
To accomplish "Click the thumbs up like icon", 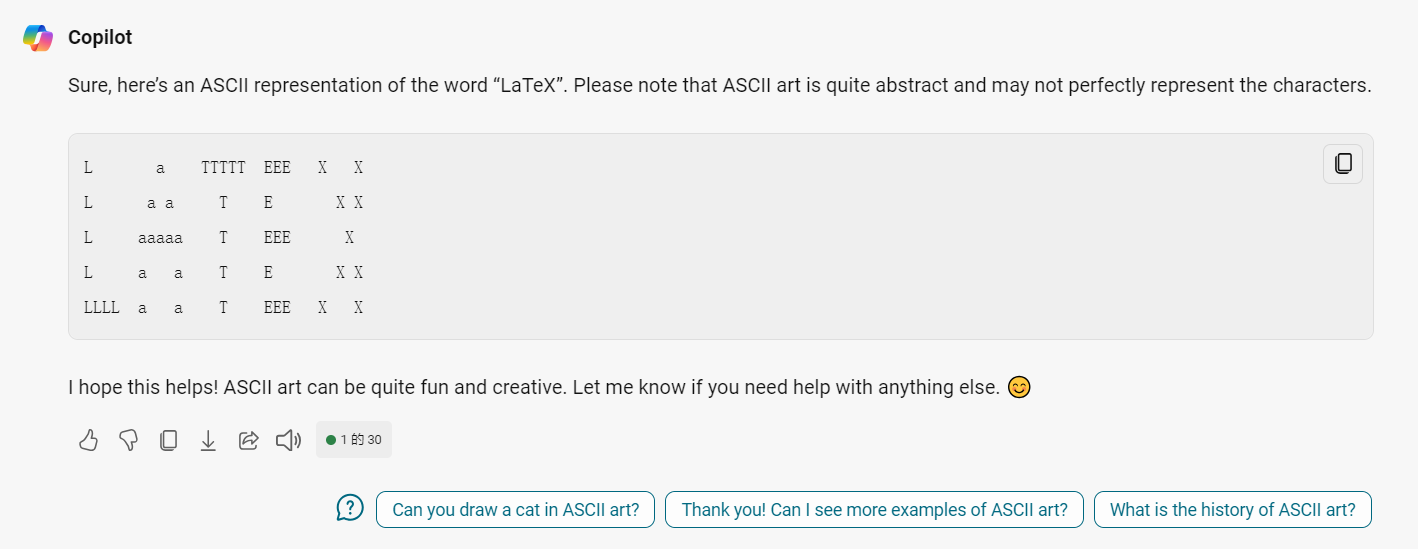I will (x=88, y=440).
